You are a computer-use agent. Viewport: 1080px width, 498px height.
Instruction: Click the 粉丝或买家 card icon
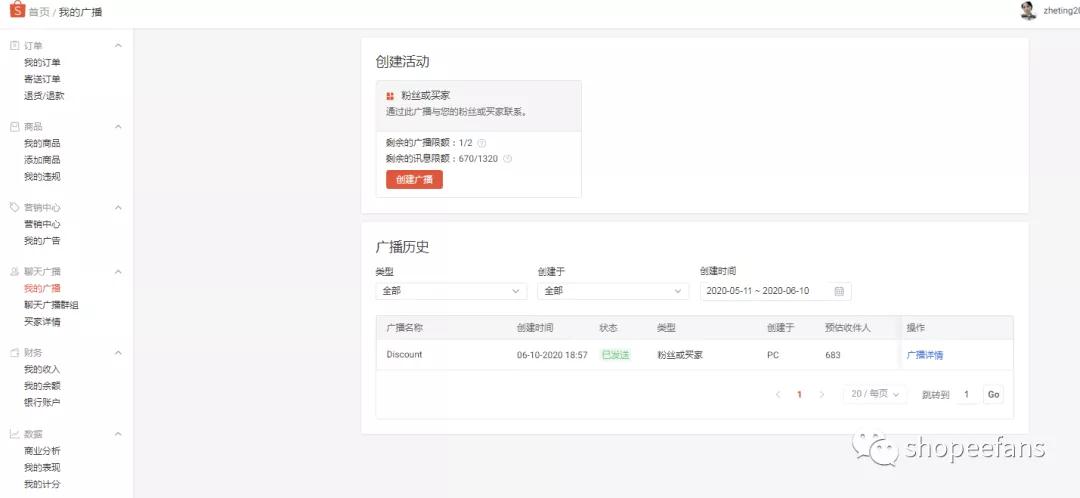click(x=390, y=96)
